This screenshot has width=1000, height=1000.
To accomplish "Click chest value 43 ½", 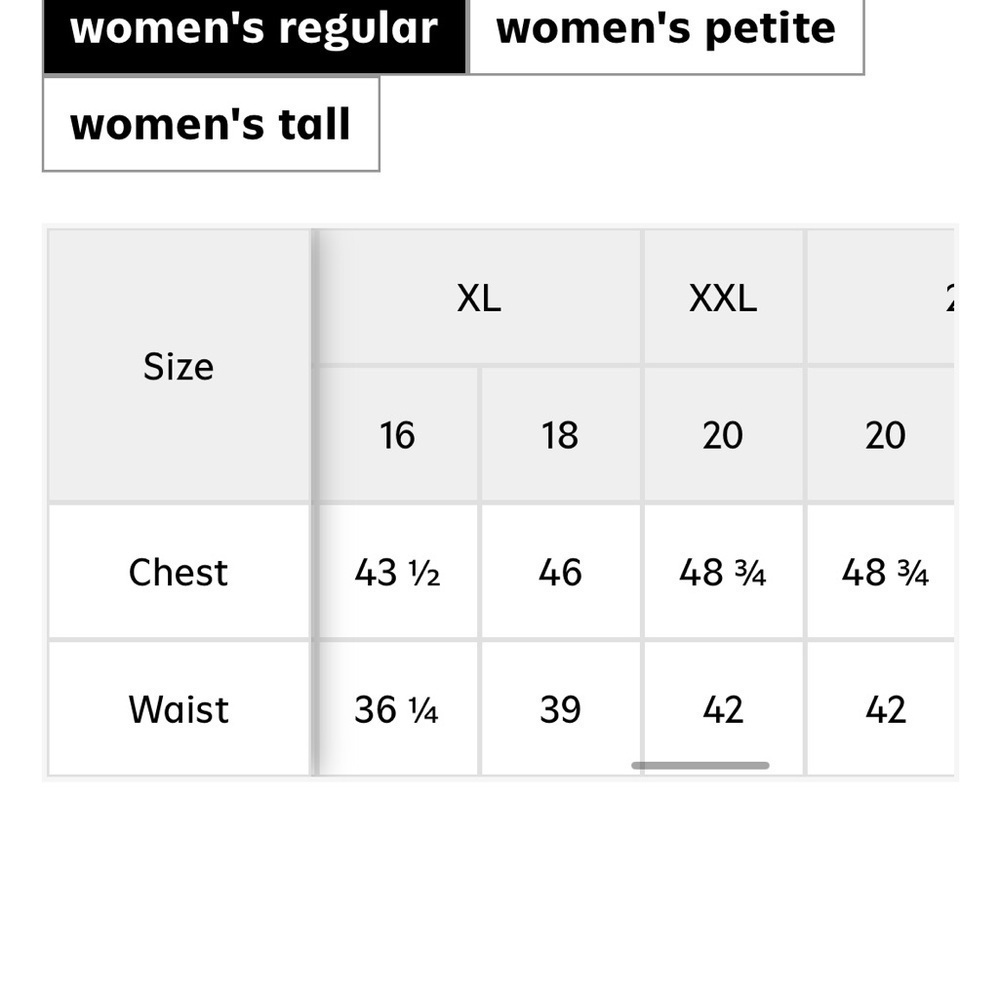I will point(397,572).
